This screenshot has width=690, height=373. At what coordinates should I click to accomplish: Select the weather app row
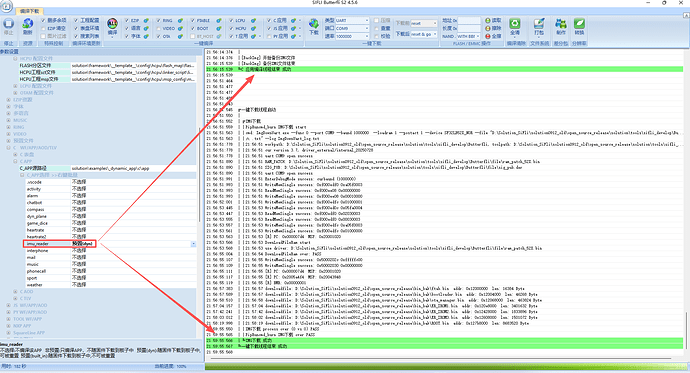(110, 285)
